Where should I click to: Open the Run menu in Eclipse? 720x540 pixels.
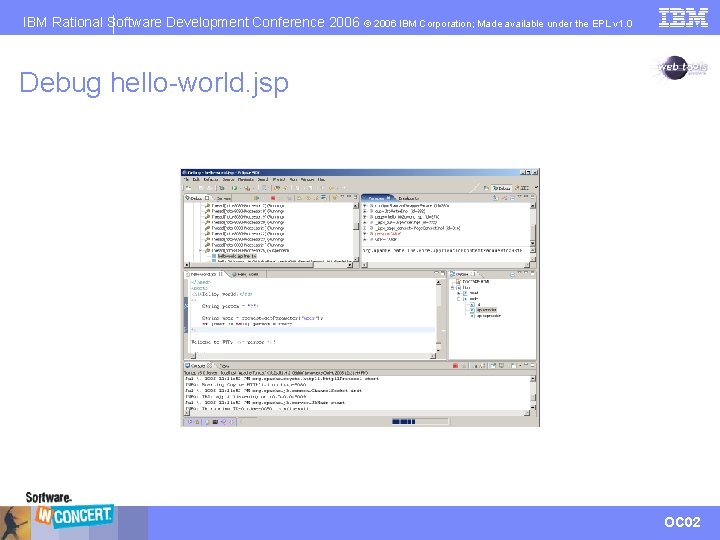(293, 180)
